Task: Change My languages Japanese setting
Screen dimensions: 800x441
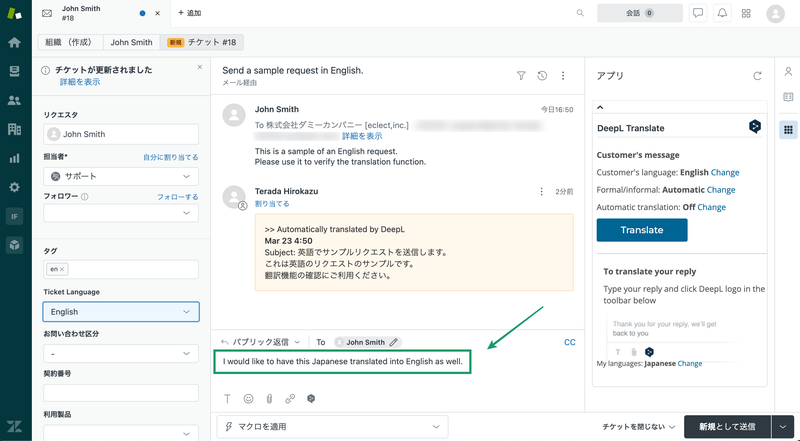Action: pos(690,363)
